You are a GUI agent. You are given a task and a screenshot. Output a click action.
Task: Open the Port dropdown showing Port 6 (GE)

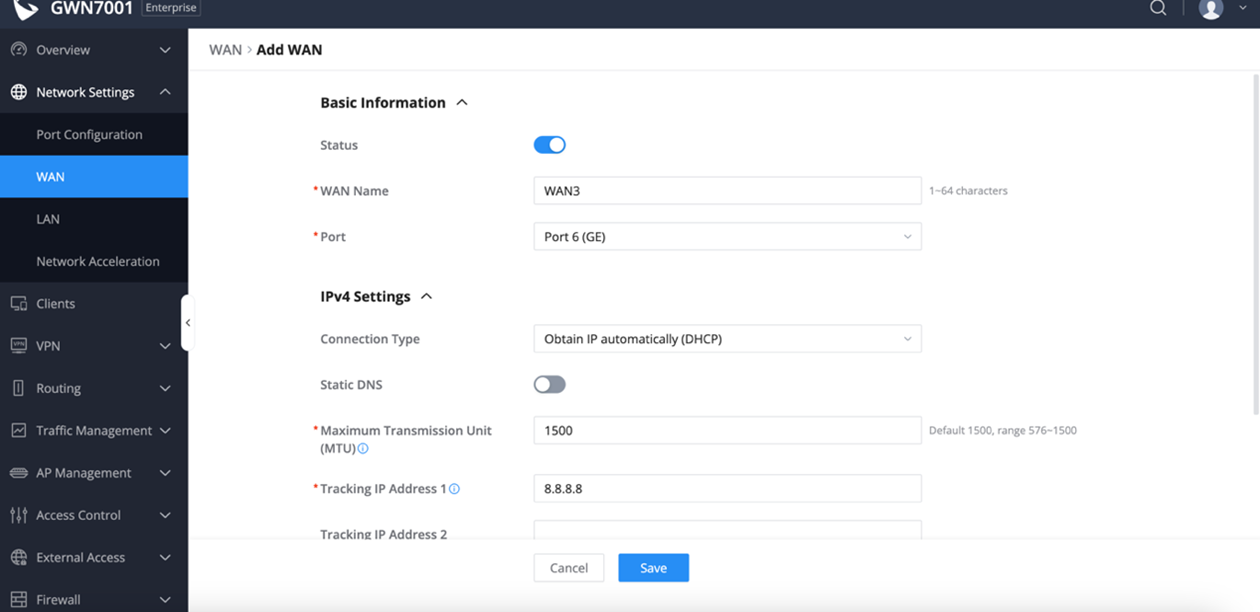[727, 237]
